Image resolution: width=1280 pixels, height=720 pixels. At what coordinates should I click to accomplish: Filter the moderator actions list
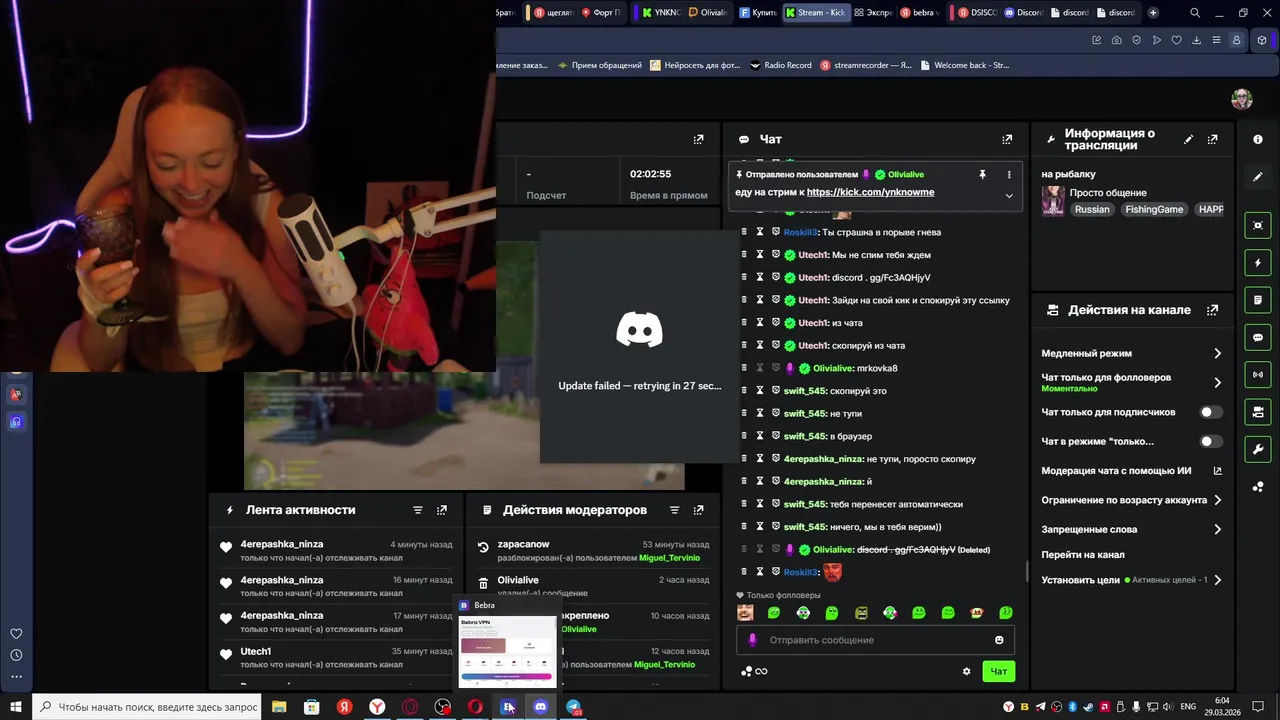(674, 510)
